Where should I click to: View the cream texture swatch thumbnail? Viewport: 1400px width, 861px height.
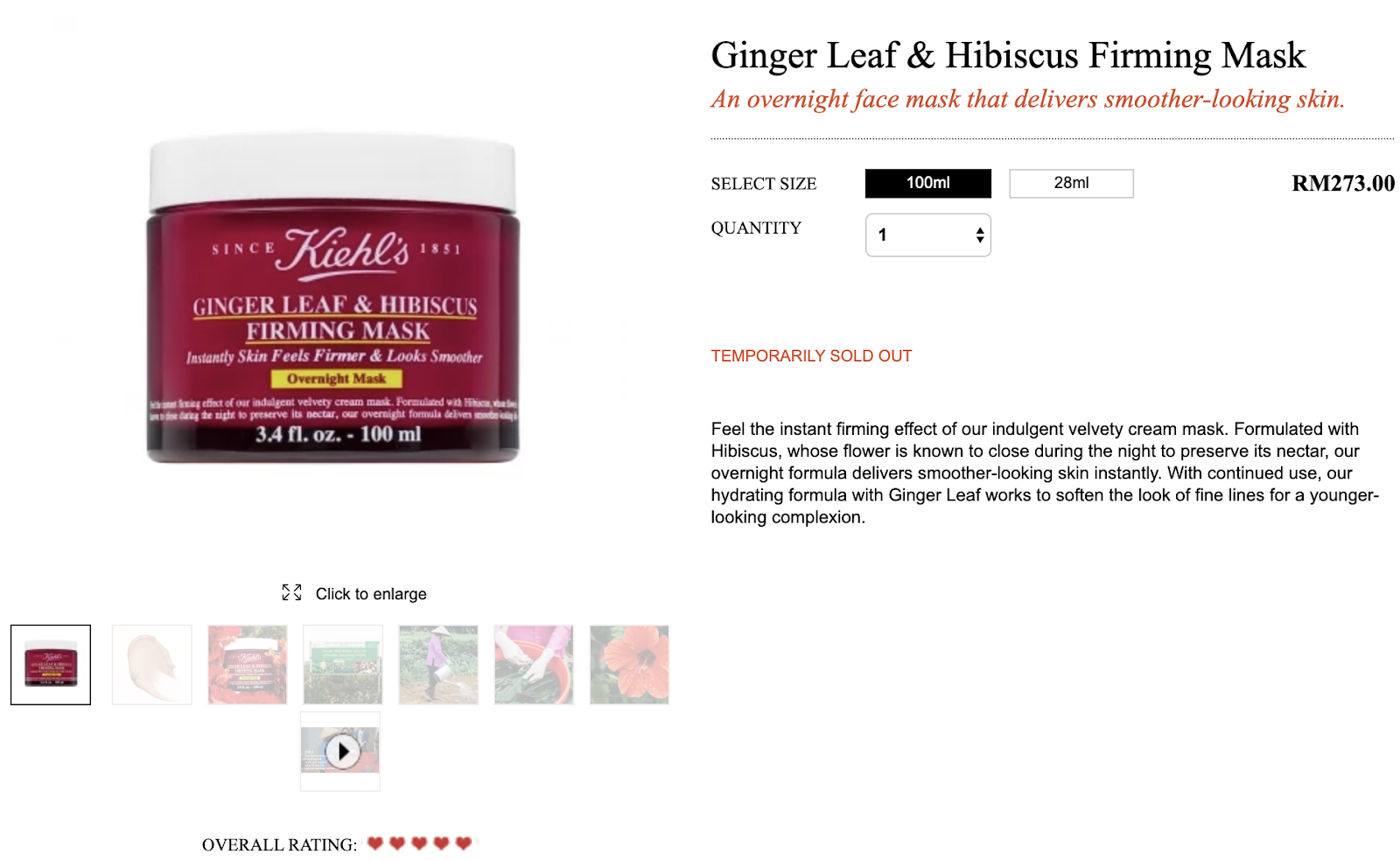pyautogui.click(x=152, y=665)
